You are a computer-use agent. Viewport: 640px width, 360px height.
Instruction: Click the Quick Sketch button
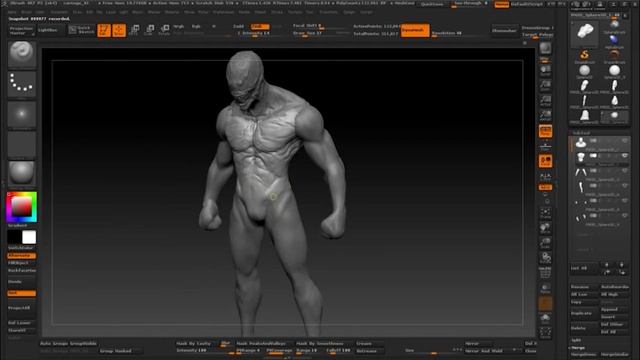81,30
